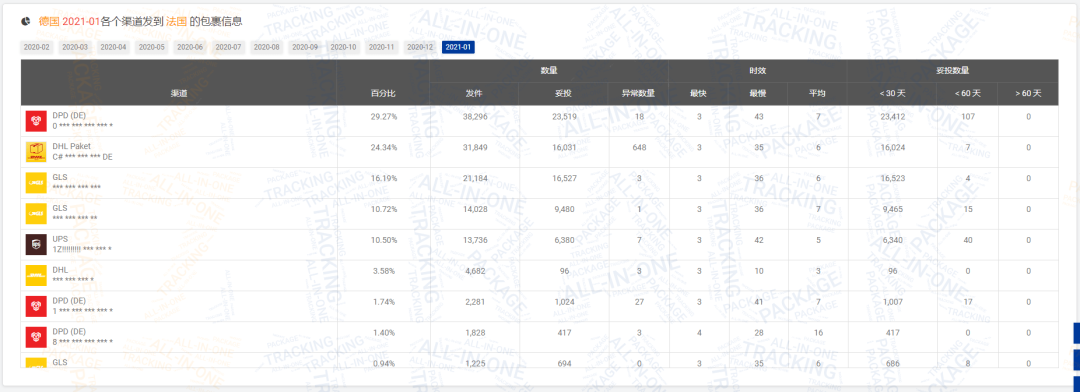Click the UPS logo icon
Image resolution: width=1080 pixels, height=392 pixels.
pyautogui.click(x=36, y=244)
